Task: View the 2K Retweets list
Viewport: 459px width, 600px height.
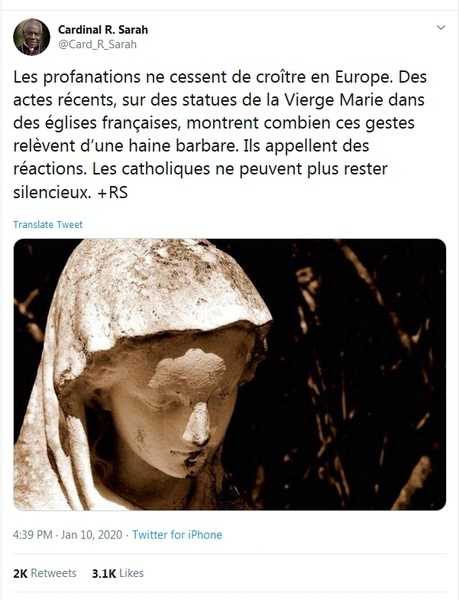Action: point(45,573)
